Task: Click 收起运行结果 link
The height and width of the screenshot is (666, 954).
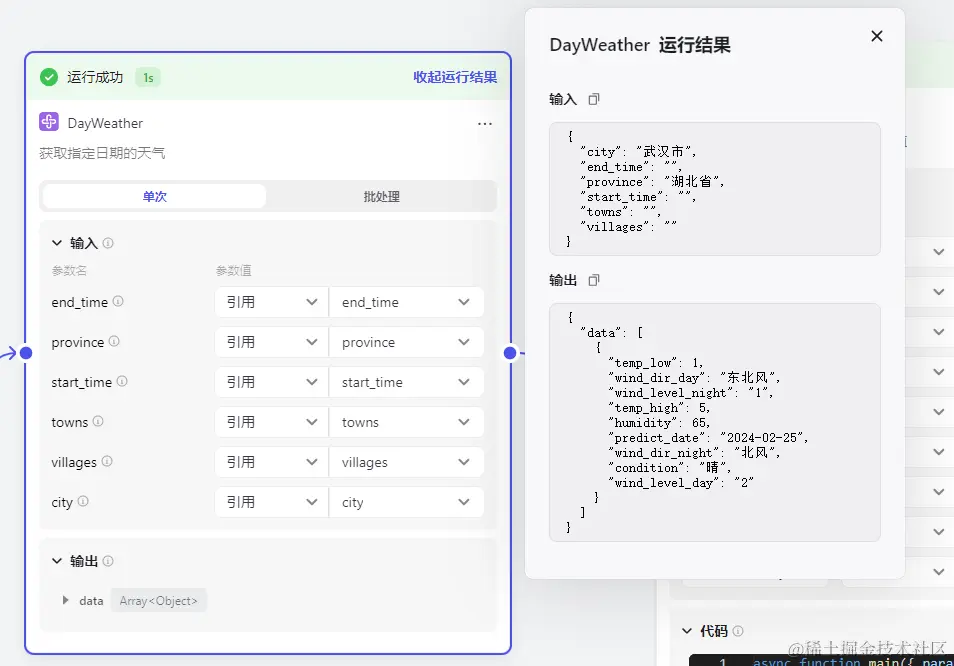Action: click(x=455, y=77)
